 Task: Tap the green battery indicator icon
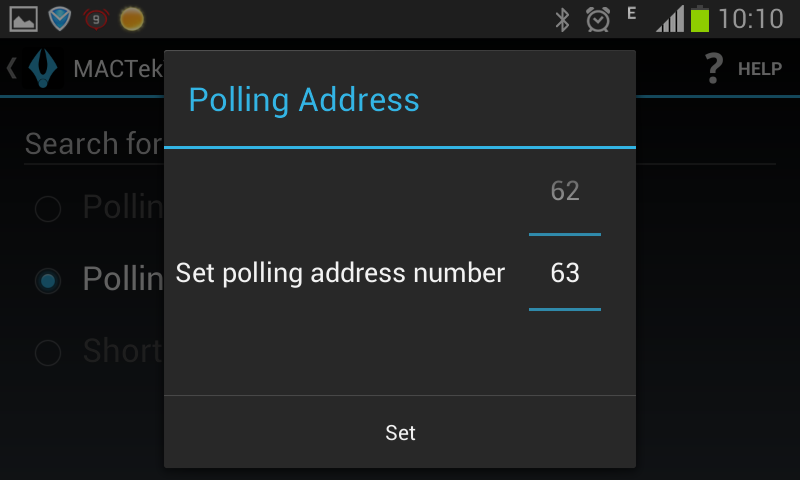coord(700,18)
